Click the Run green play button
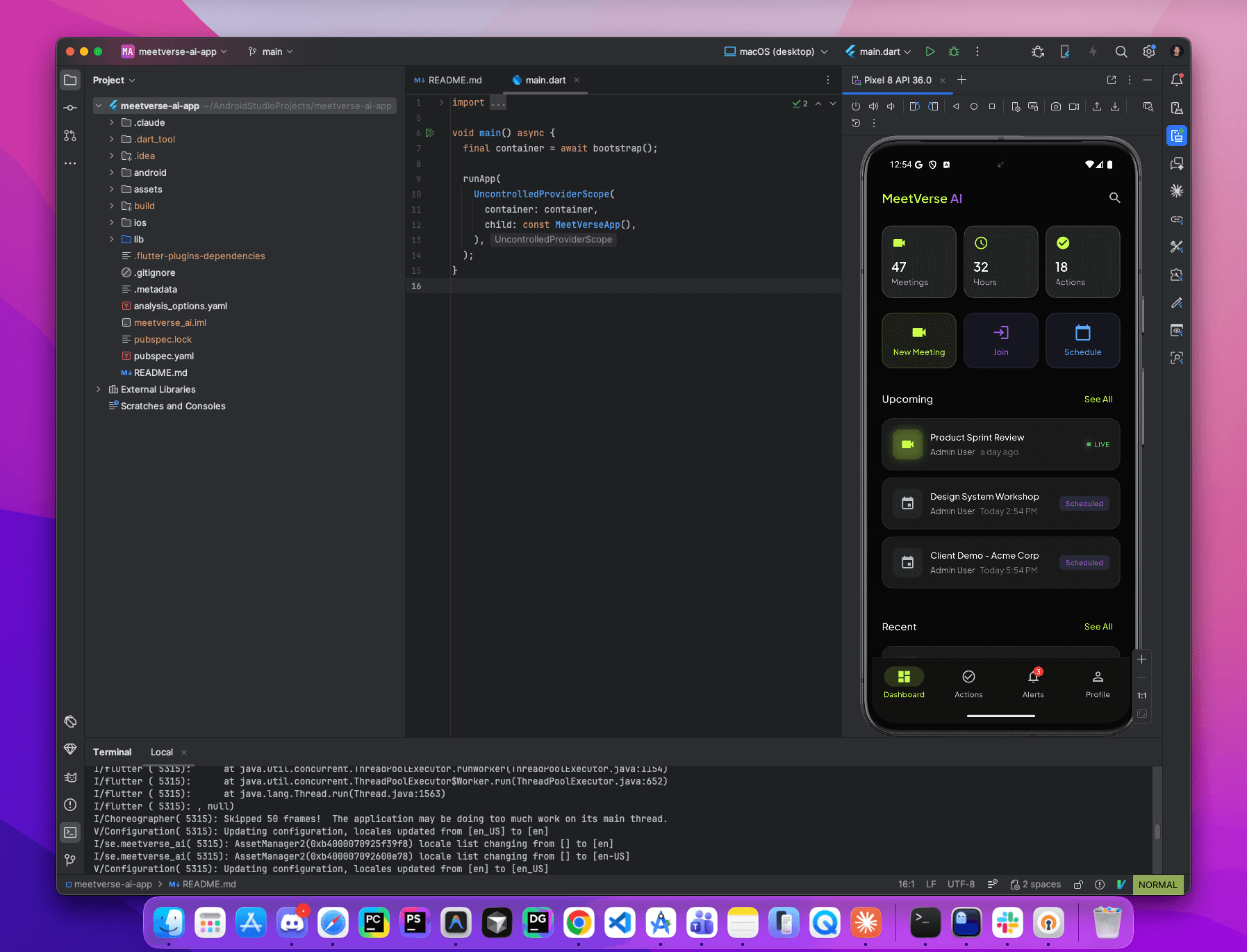Image resolution: width=1247 pixels, height=952 pixels. pyautogui.click(x=930, y=51)
